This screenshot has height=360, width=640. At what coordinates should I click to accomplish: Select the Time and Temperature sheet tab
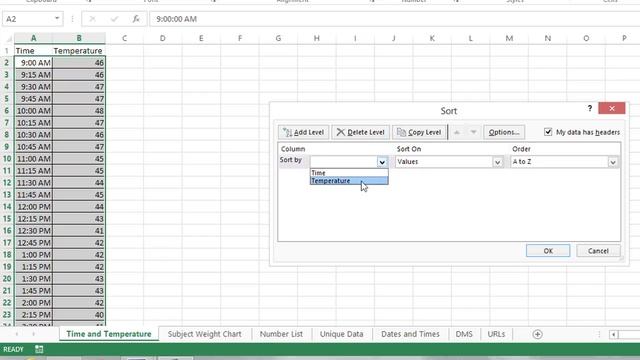coord(109,334)
